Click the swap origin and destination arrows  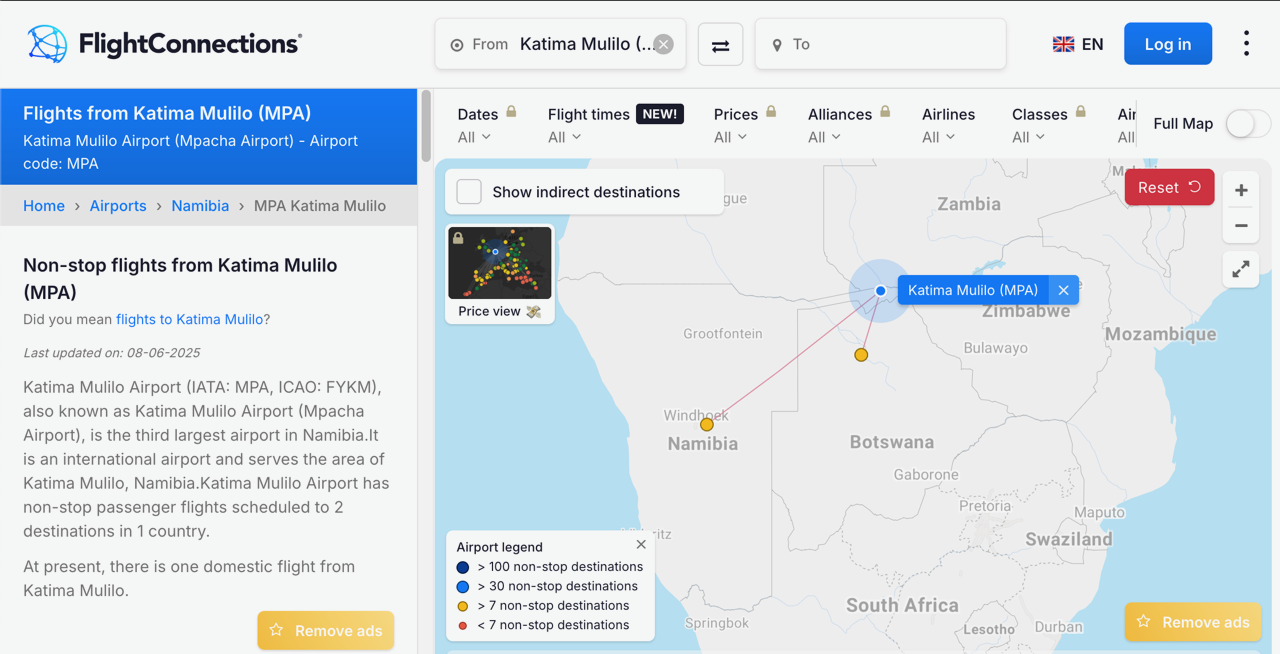[x=720, y=45]
